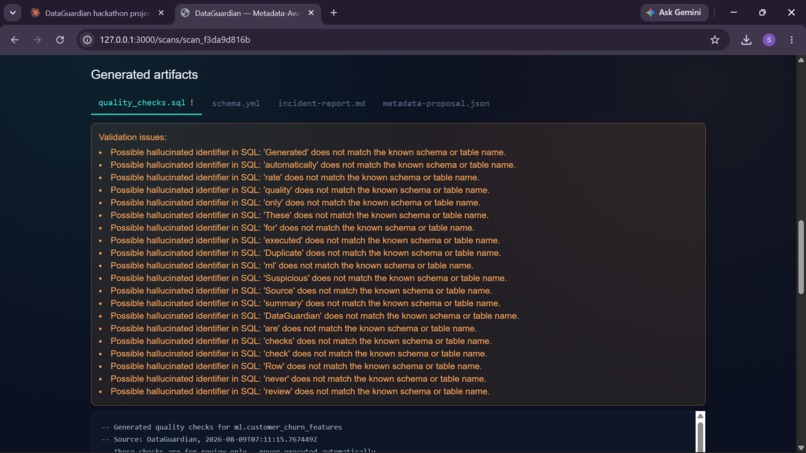Select the issue line mentioning 'never'
Screen dimensions: 806x453
click(x=298, y=379)
